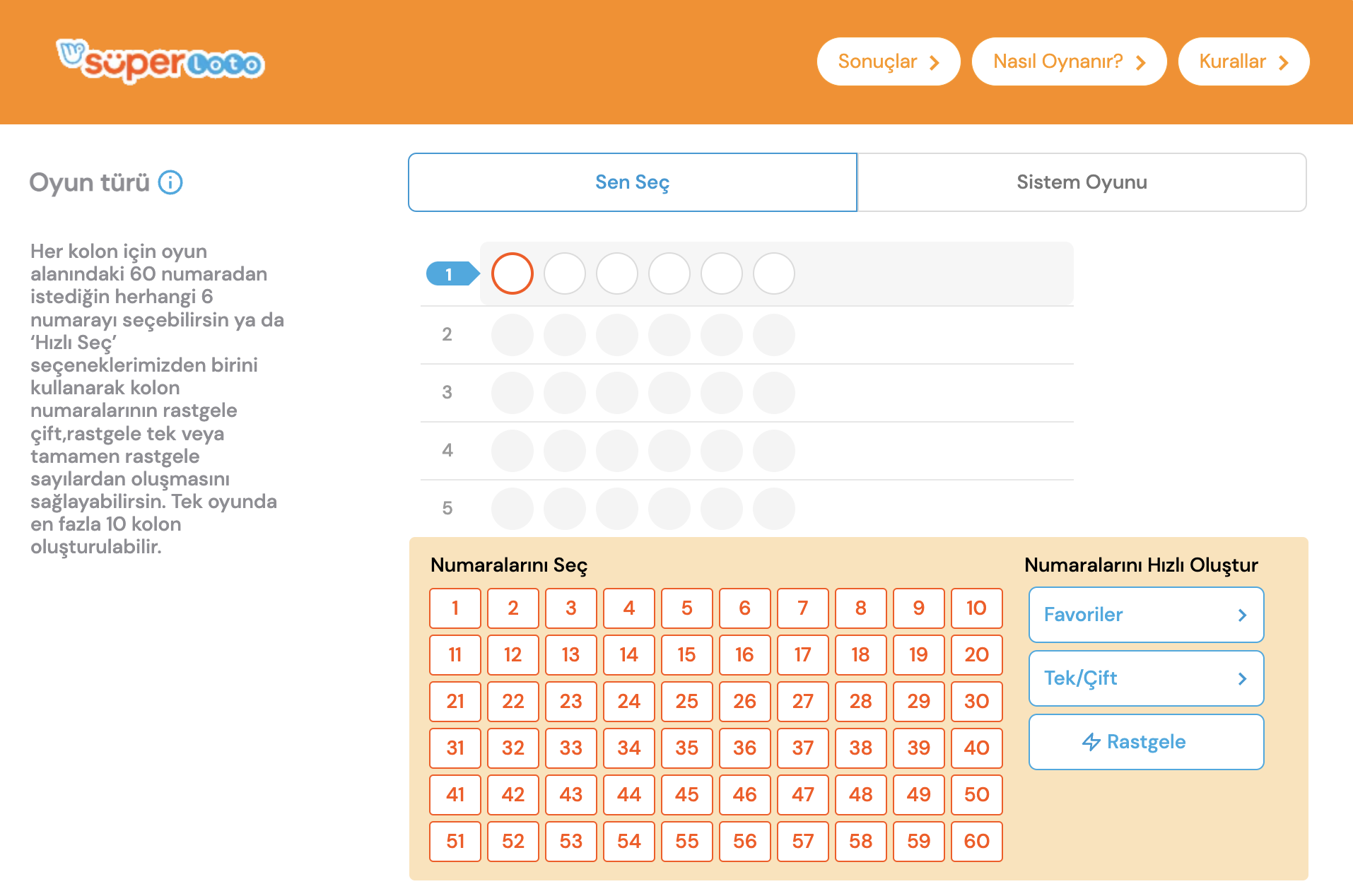Click the info icon next to Oyun türü
Screen dimensions: 1353x896
pos(170,182)
